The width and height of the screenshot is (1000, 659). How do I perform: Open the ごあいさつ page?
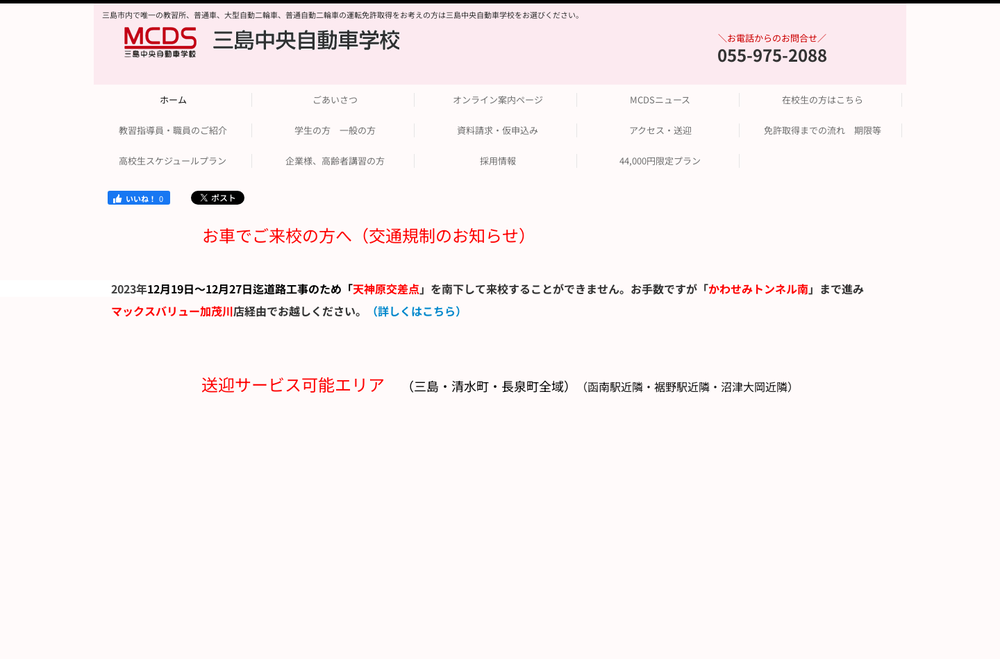335,100
